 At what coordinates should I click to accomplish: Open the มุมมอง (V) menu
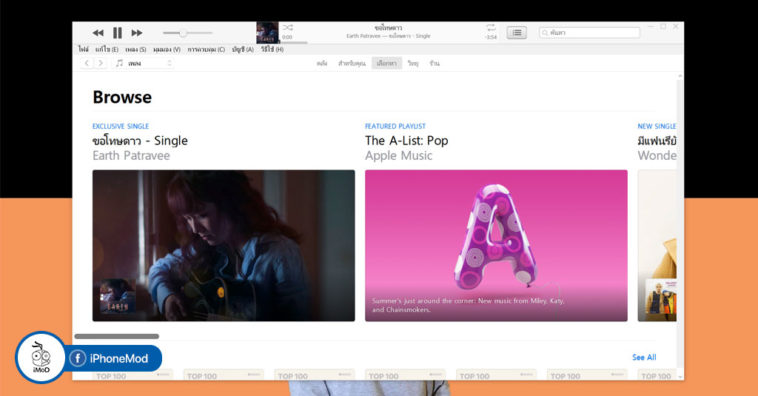(167, 49)
